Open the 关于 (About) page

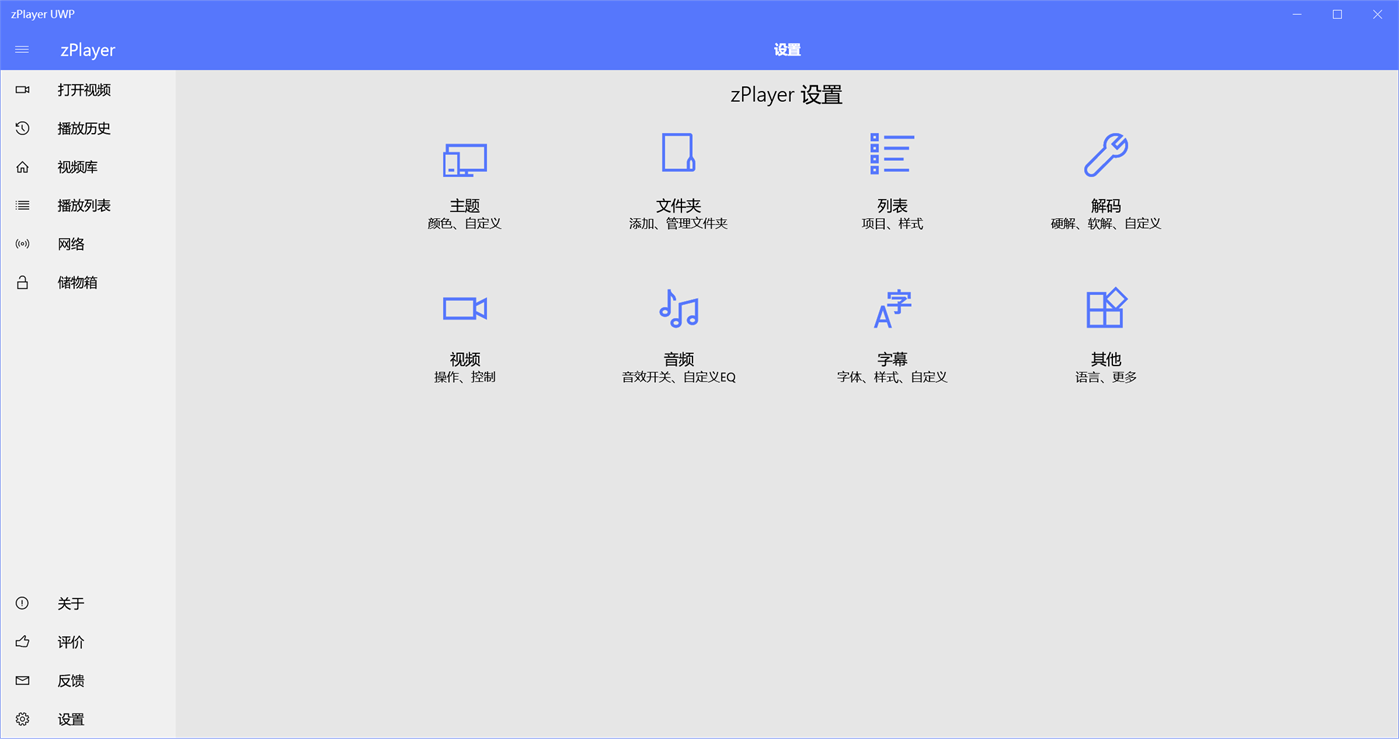coord(70,603)
